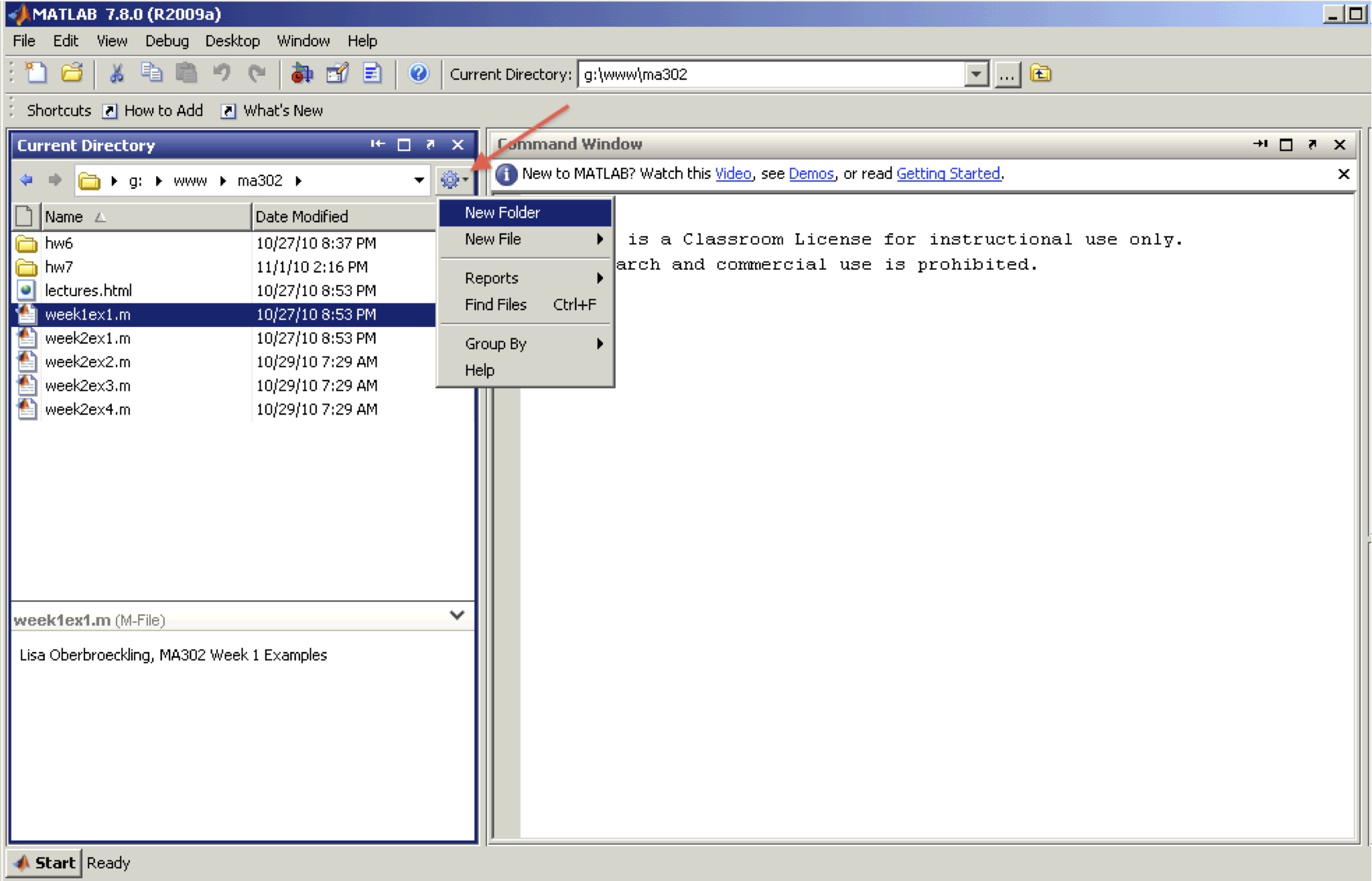Sort files by the Name column header
Image resolution: width=1372 pixels, height=881 pixels.
coord(146,217)
